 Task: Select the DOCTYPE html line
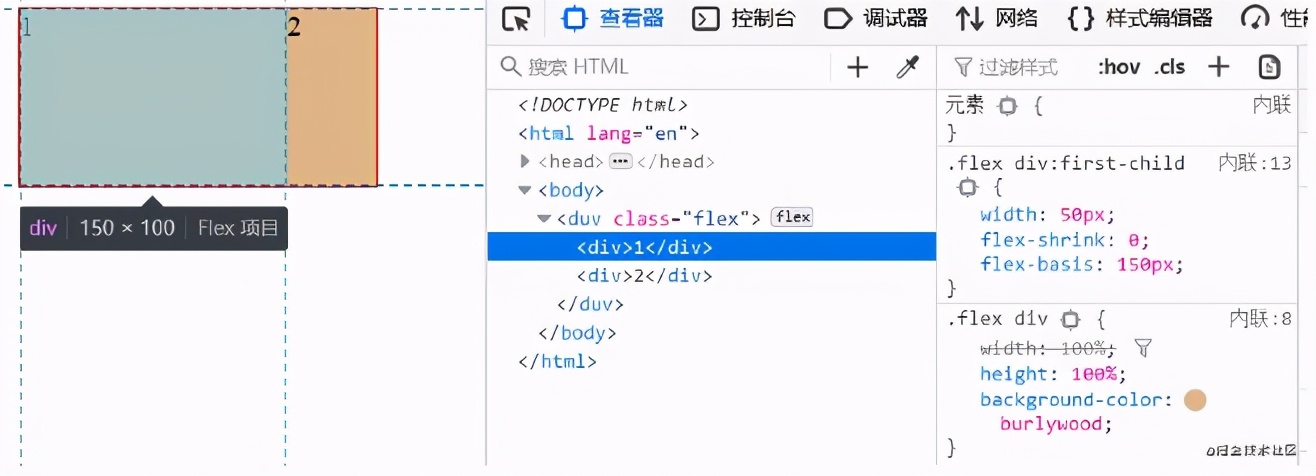603,105
